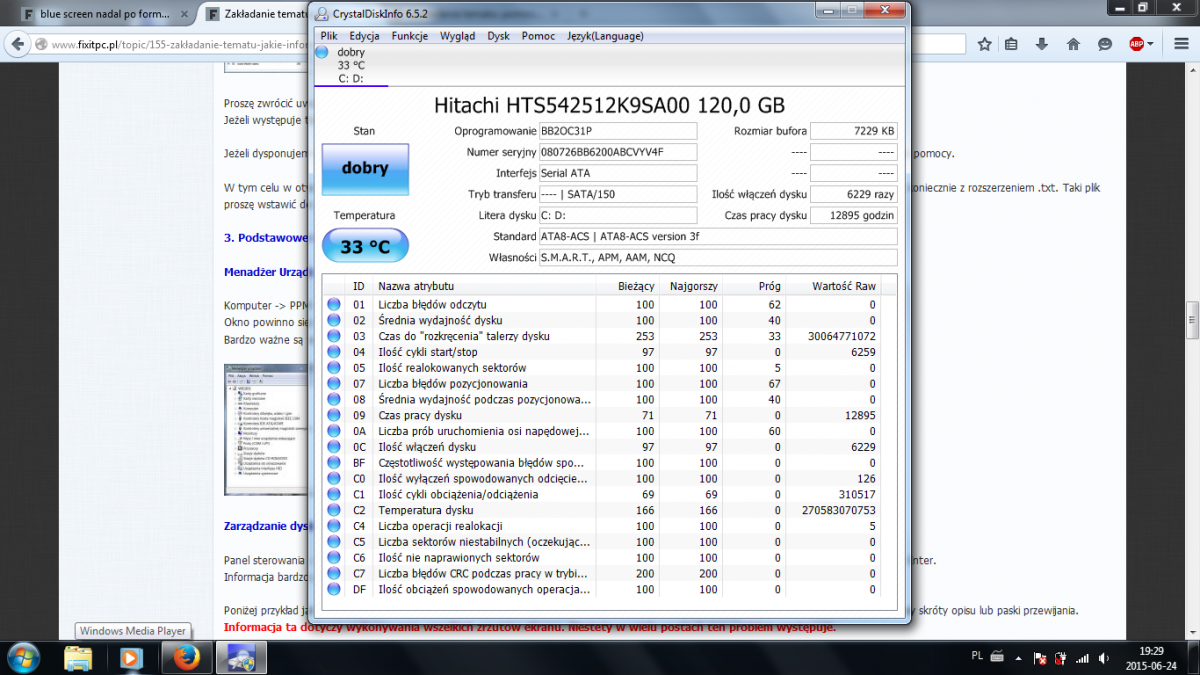Click status orb for attribute C1 Ilość cykli obciążenia
Viewport: 1200px width, 675px height.
click(x=333, y=495)
